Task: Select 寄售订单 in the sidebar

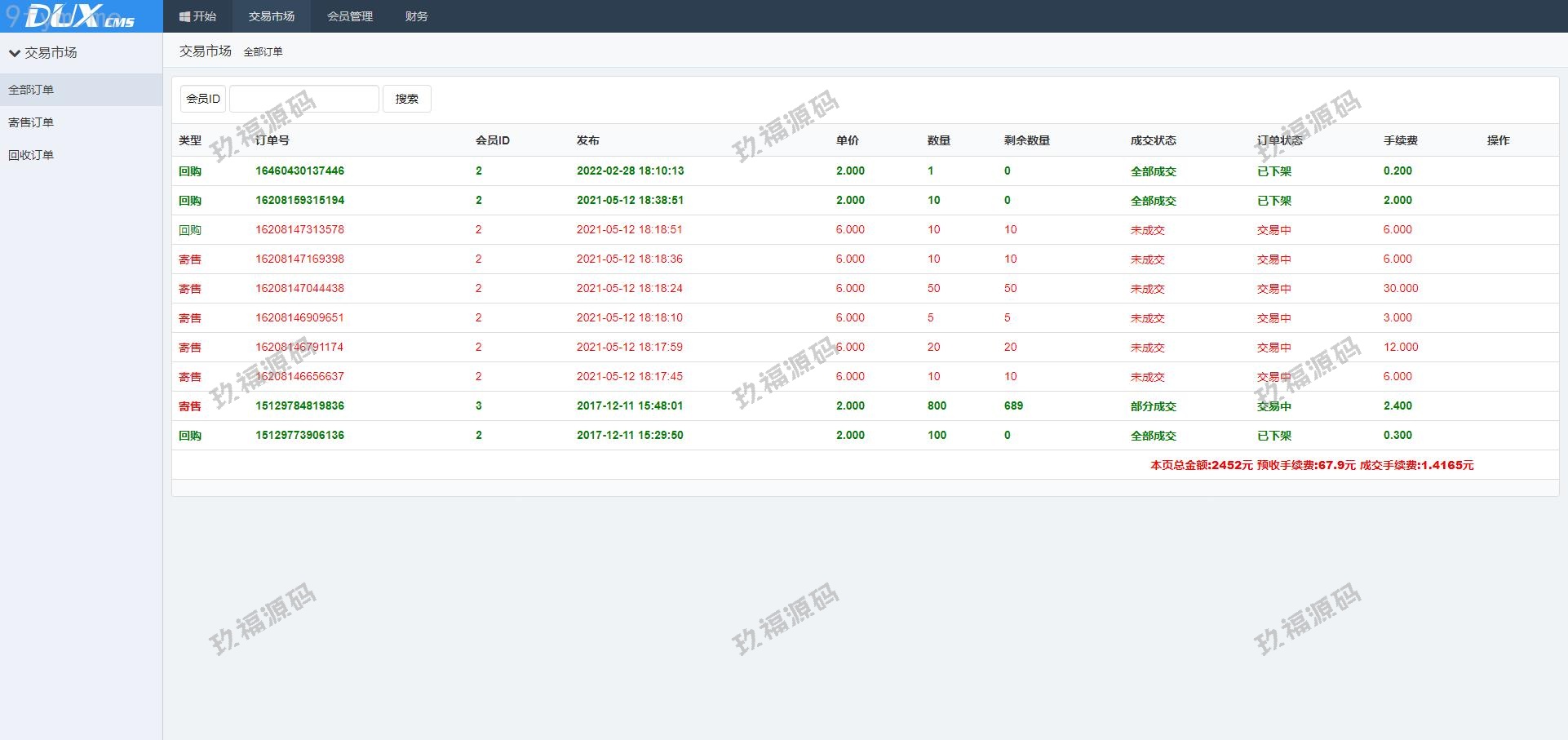Action: 31,122
